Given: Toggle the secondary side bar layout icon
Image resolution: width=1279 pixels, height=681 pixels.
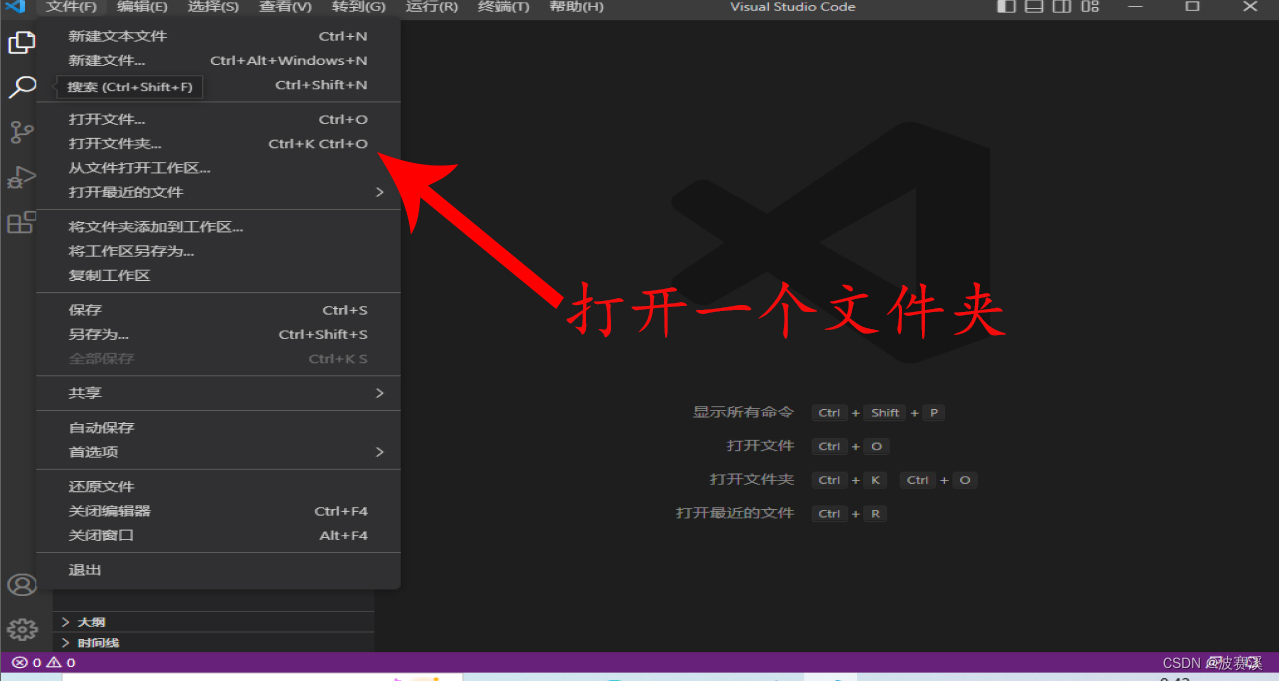Looking at the screenshot, I should (x=1062, y=7).
